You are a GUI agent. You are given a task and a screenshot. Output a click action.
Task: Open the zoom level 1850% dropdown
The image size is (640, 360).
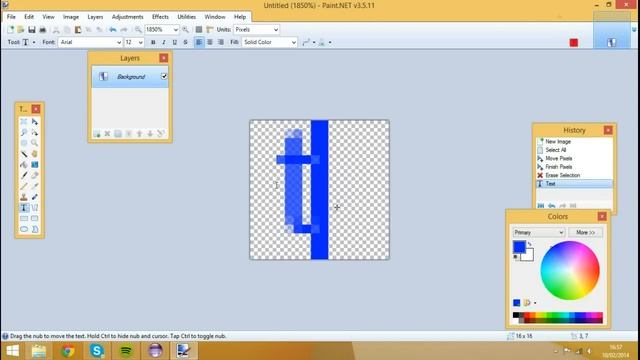click(176, 29)
